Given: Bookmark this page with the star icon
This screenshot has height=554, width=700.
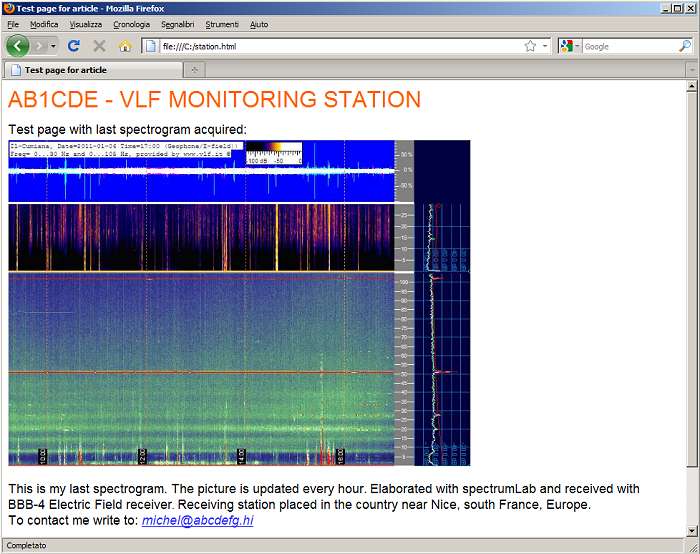Looking at the screenshot, I should pyautogui.click(x=530, y=46).
